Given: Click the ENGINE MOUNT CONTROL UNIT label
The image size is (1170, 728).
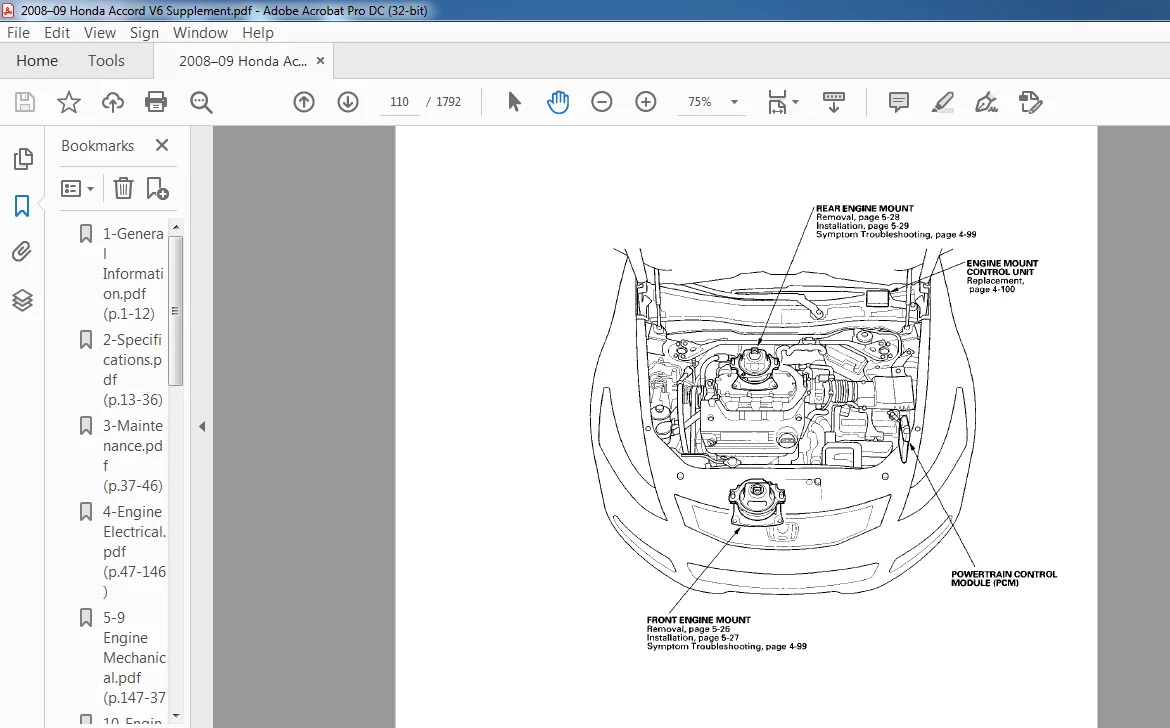Looking at the screenshot, I should click(1001, 268).
